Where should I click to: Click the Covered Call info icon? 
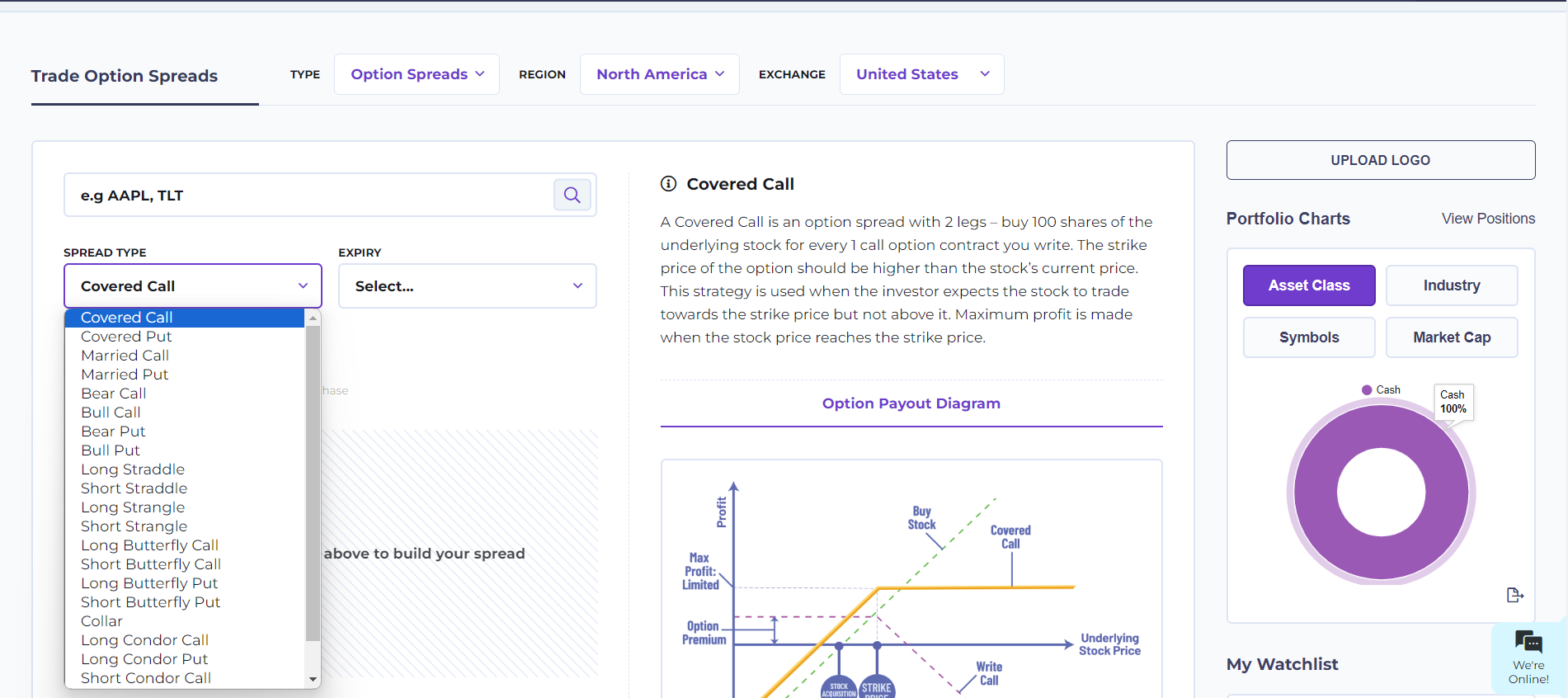pos(668,184)
